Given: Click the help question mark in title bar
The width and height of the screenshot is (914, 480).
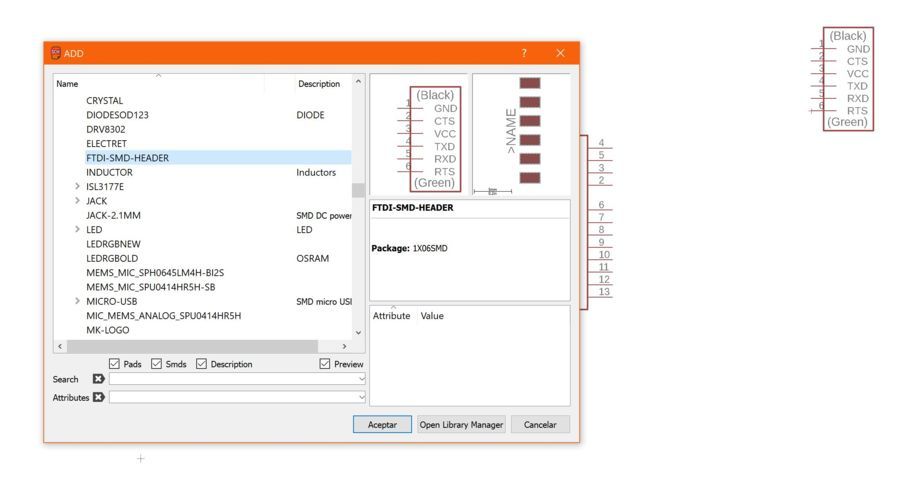Looking at the screenshot, I should [x=523, y=53].
